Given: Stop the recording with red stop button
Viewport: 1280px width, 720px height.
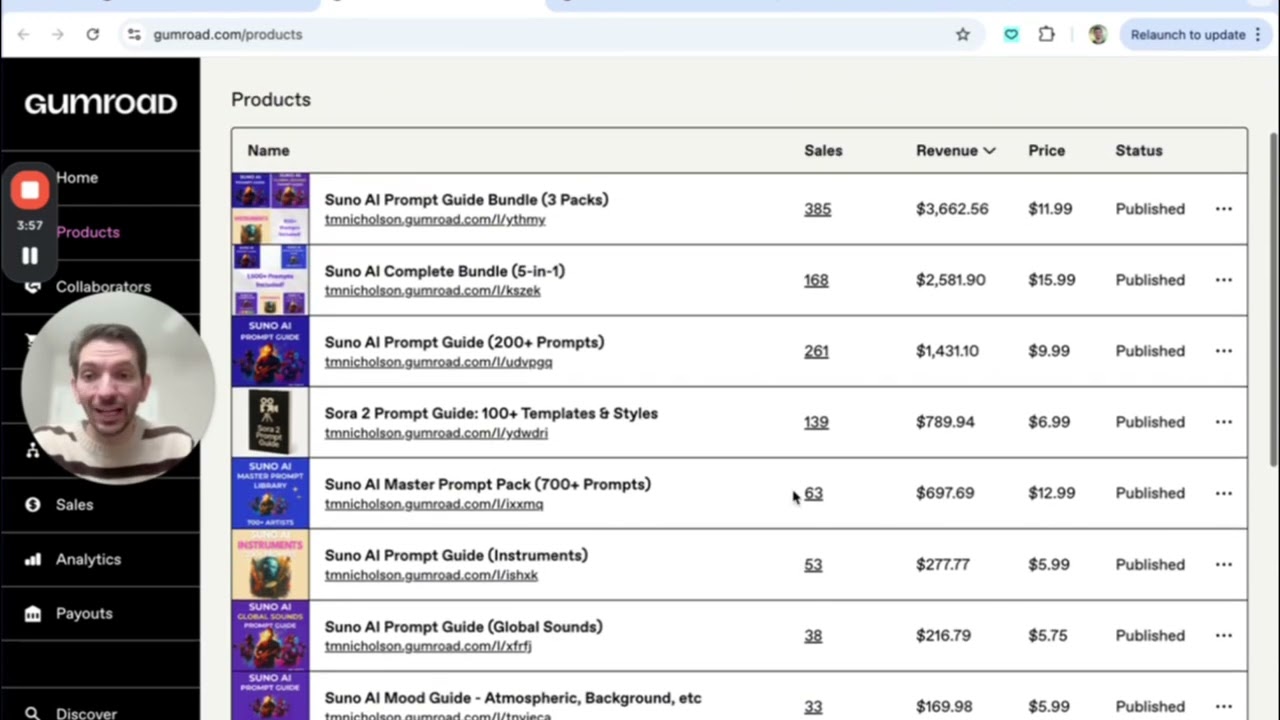Looking at the screenshot, I should pos(30,190).
